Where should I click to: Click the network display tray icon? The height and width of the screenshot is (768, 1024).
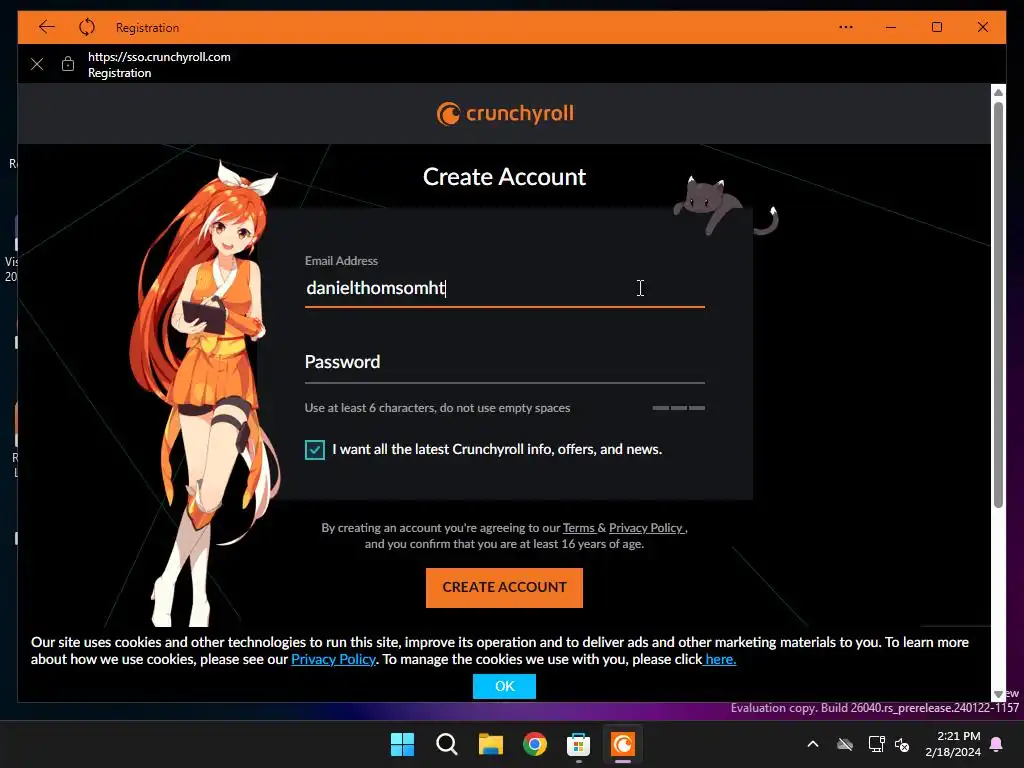(x=876, y=744)
